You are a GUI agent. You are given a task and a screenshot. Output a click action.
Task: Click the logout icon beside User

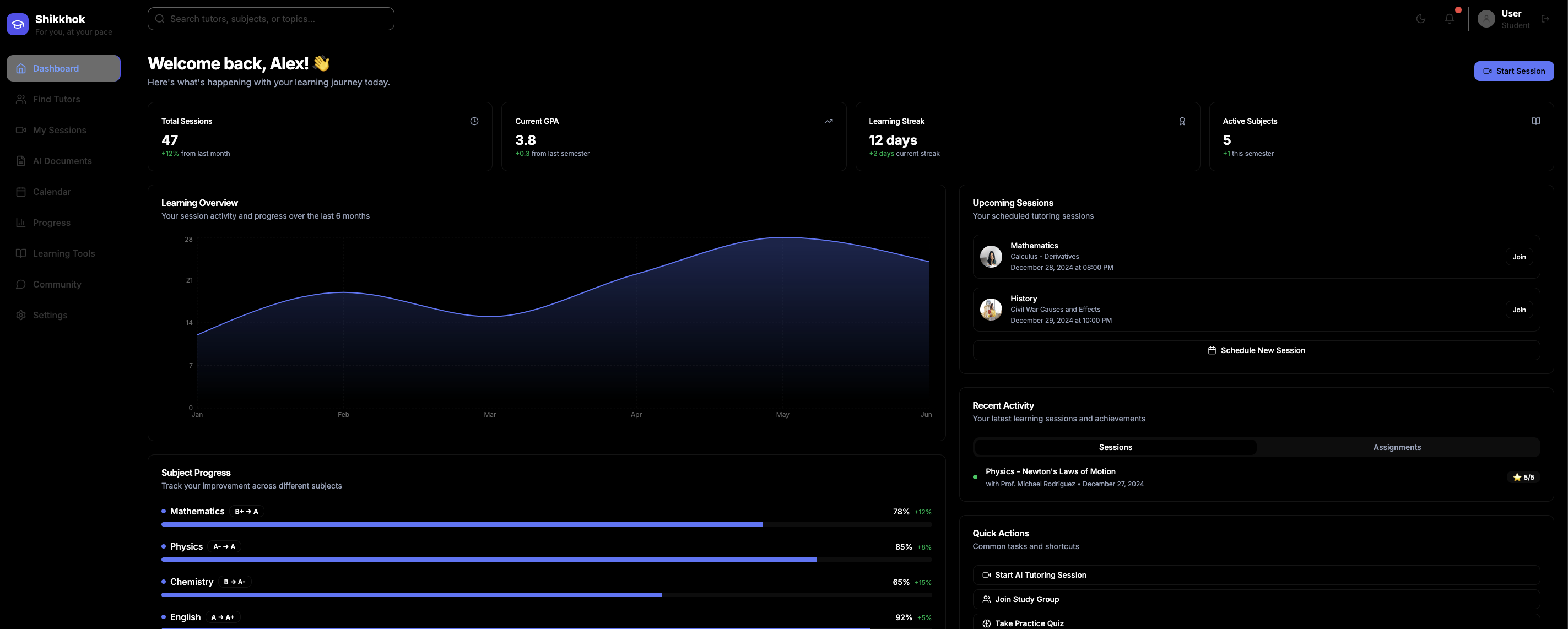(x=1545, y=19)
